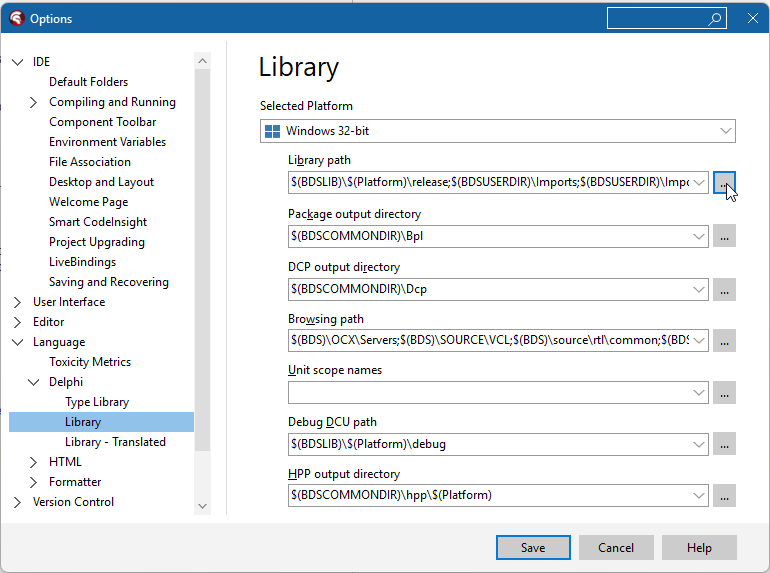Click tree scrollbar down arrow
Image resolution: width=770 pixels, height=573 pixels.
(x=202, y=506)
